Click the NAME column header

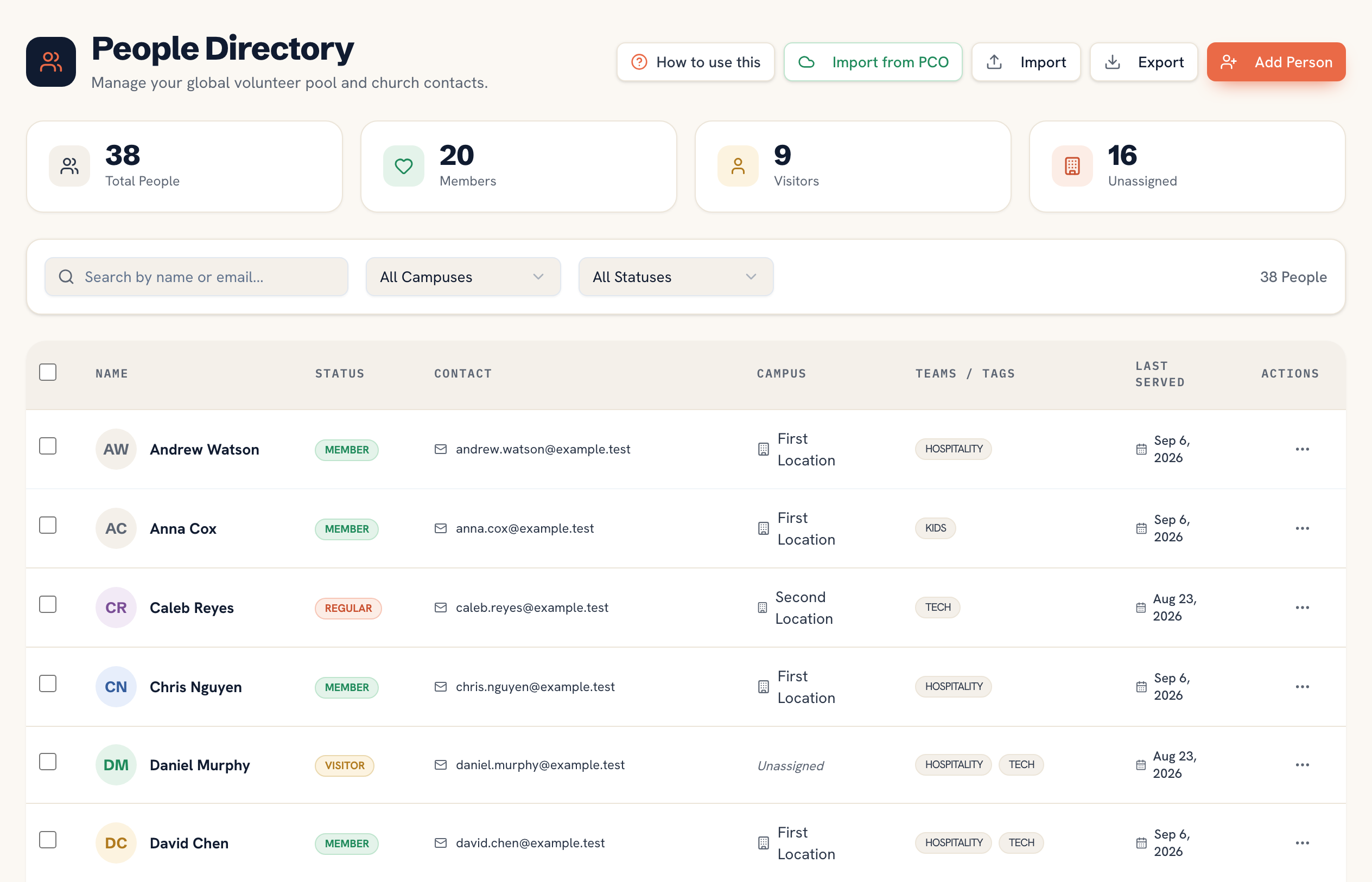click(112, 373)
